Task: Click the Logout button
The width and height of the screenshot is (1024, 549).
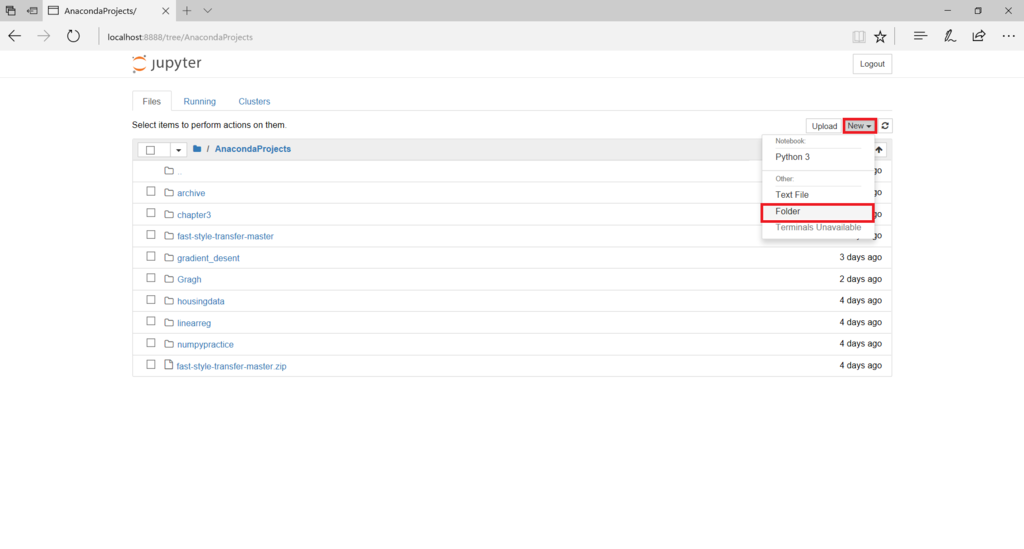Action: 872,64
